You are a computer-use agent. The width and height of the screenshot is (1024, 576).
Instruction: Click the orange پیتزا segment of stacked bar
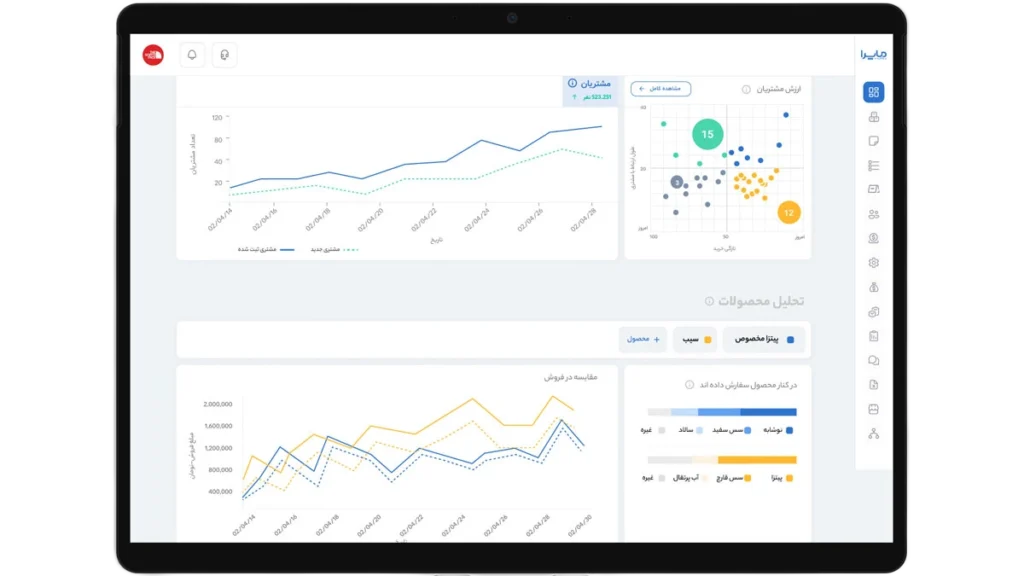pos(757,460)
